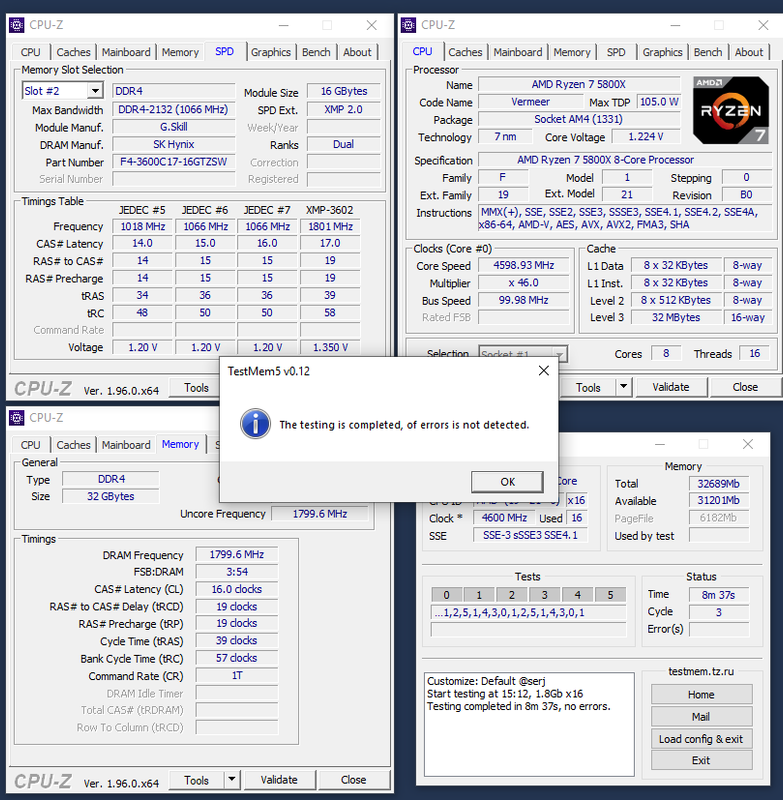Viewport: 783px width, 800px height.
Task: Click the AMD Ryzen 7 5800X name field
Action: point(578,84)
